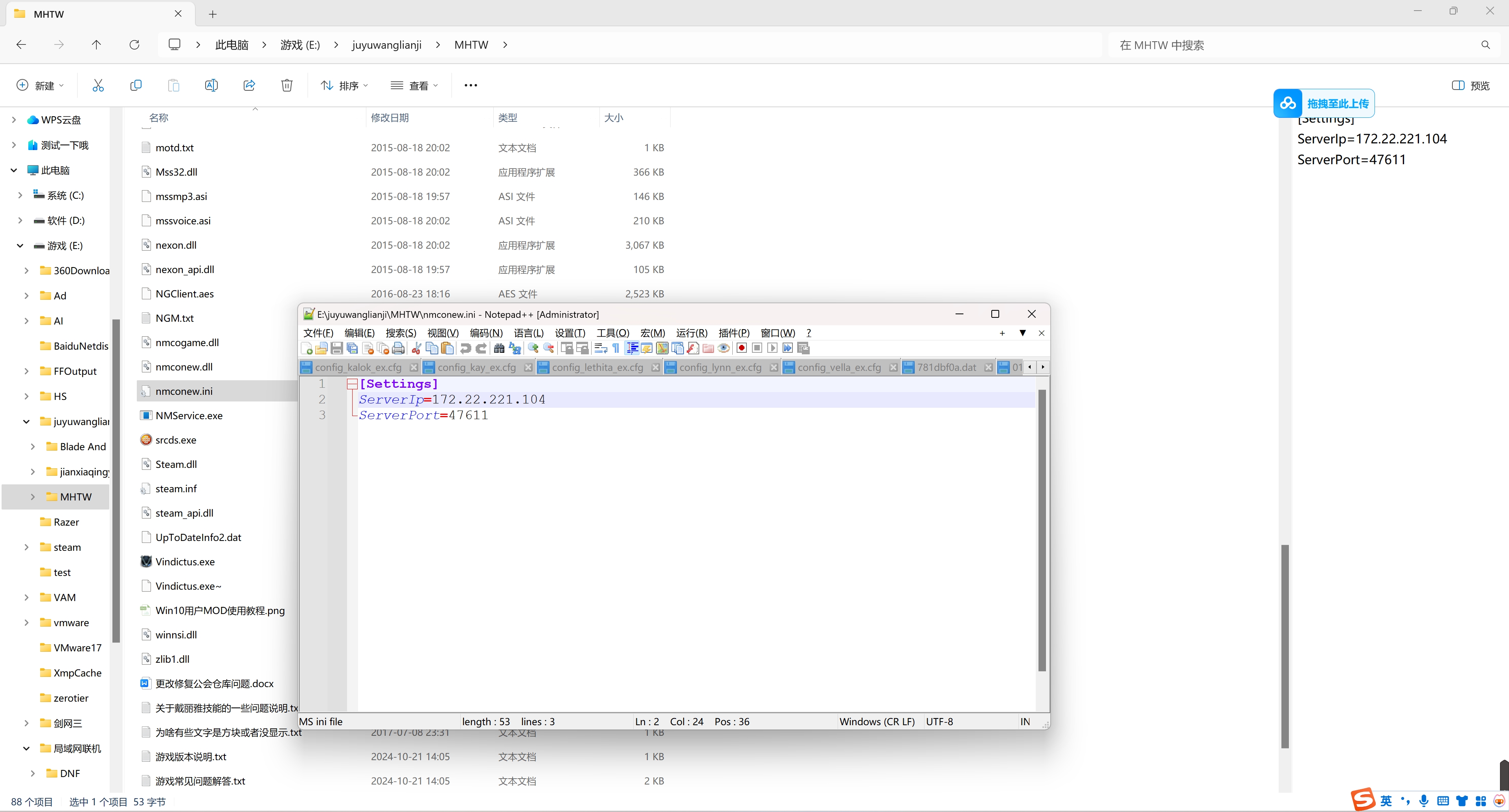Close the config_kalok_ex.cfg tab
The width and height of the screenshot is (1509, 812).
(x=414, y=367)
